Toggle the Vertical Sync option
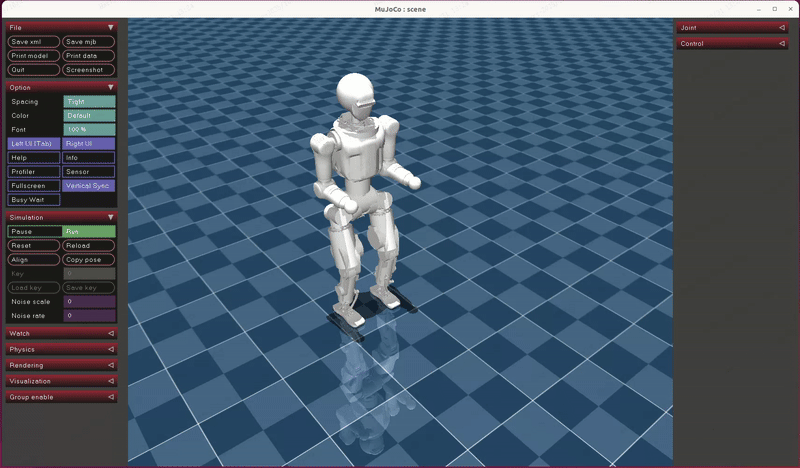This screenshot has height=468, width=800. coord(89,186)
